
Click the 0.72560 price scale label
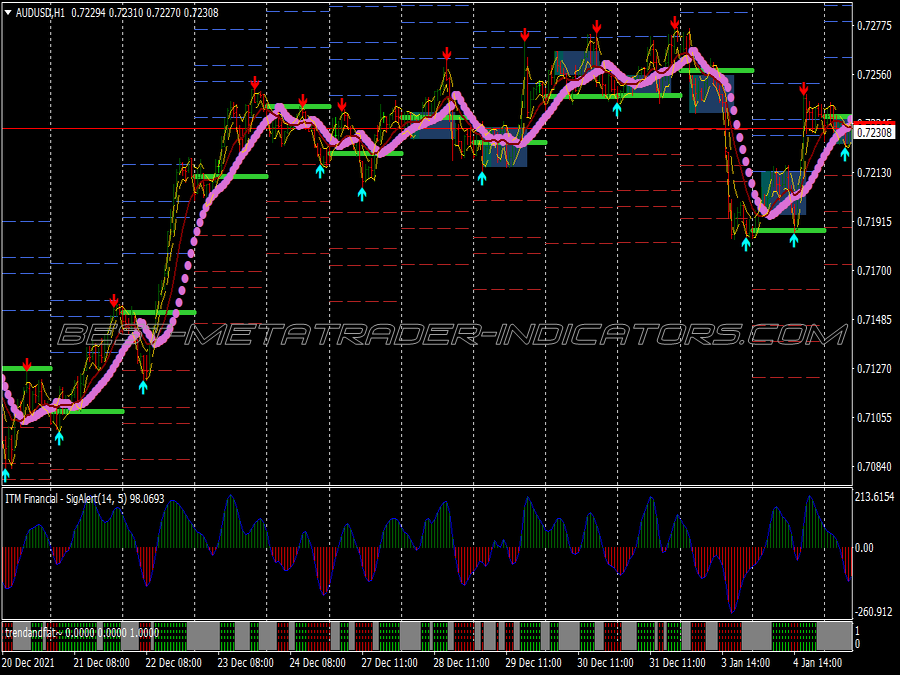coord(874,75)
